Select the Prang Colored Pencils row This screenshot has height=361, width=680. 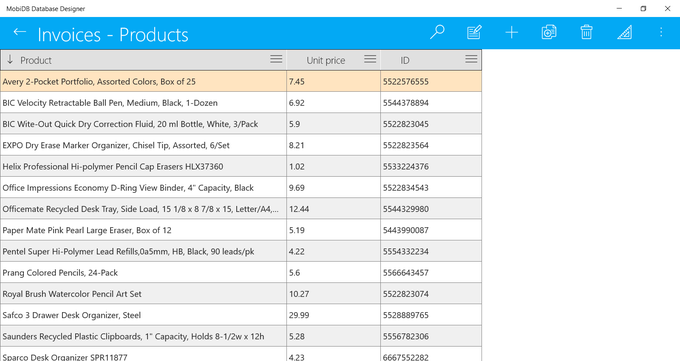click(241, 272)
